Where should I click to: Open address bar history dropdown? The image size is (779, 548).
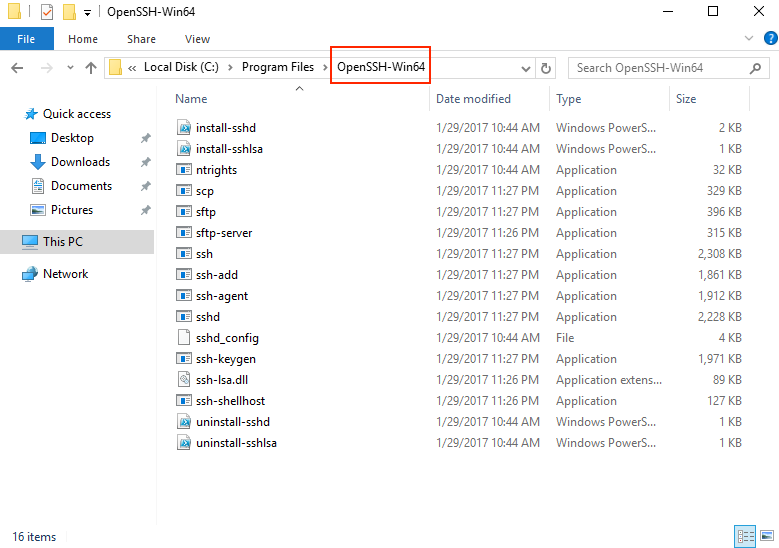coord(526,68)
